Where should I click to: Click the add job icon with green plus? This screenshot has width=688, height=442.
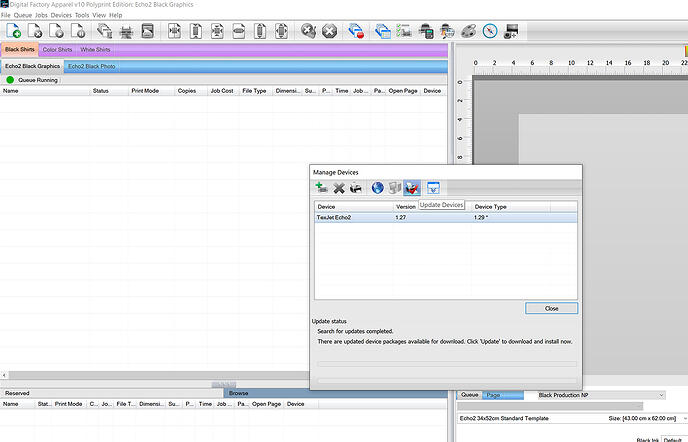pos(14,31)
